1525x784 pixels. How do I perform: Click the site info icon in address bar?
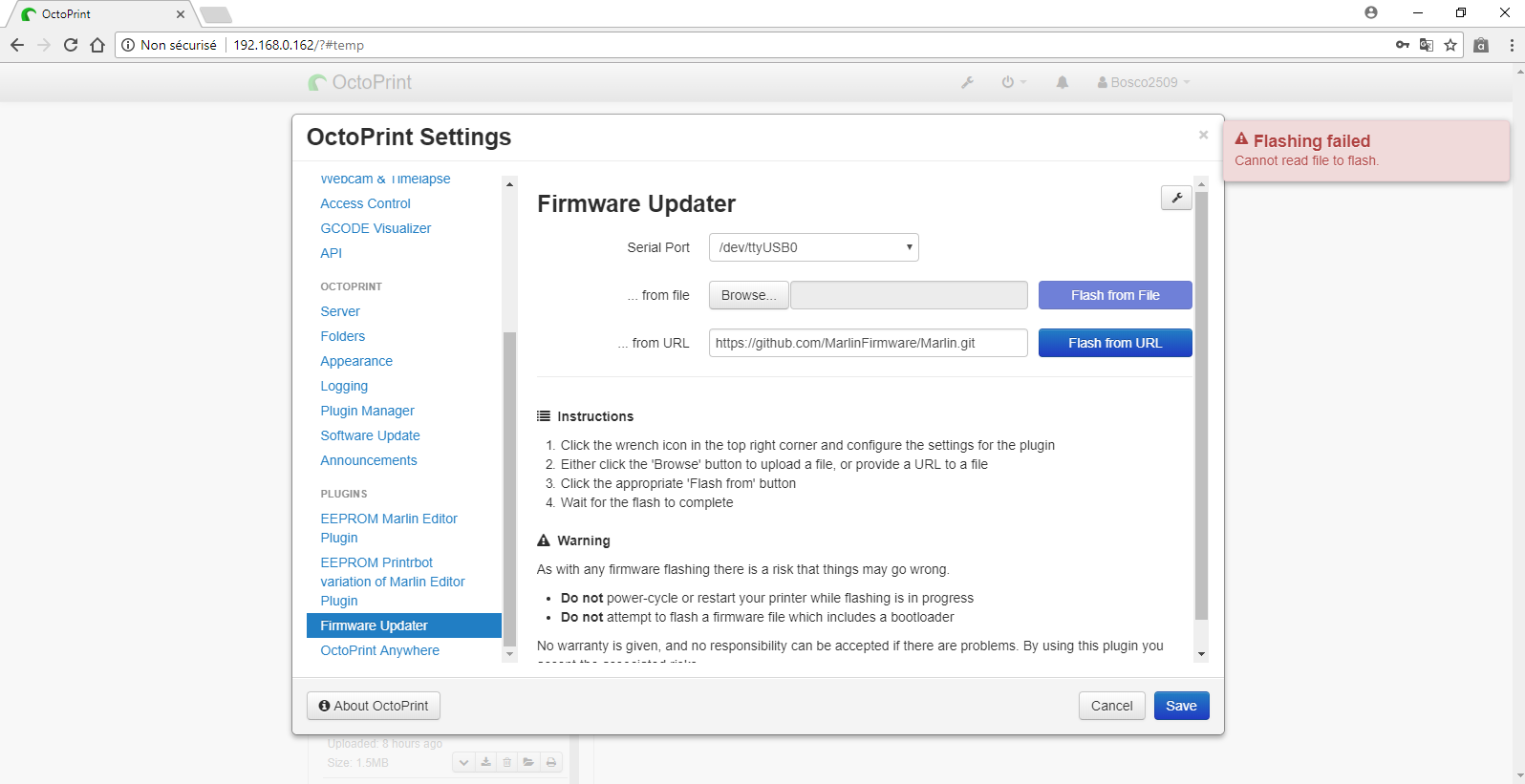pyautogui.click(x=128, y=45)
